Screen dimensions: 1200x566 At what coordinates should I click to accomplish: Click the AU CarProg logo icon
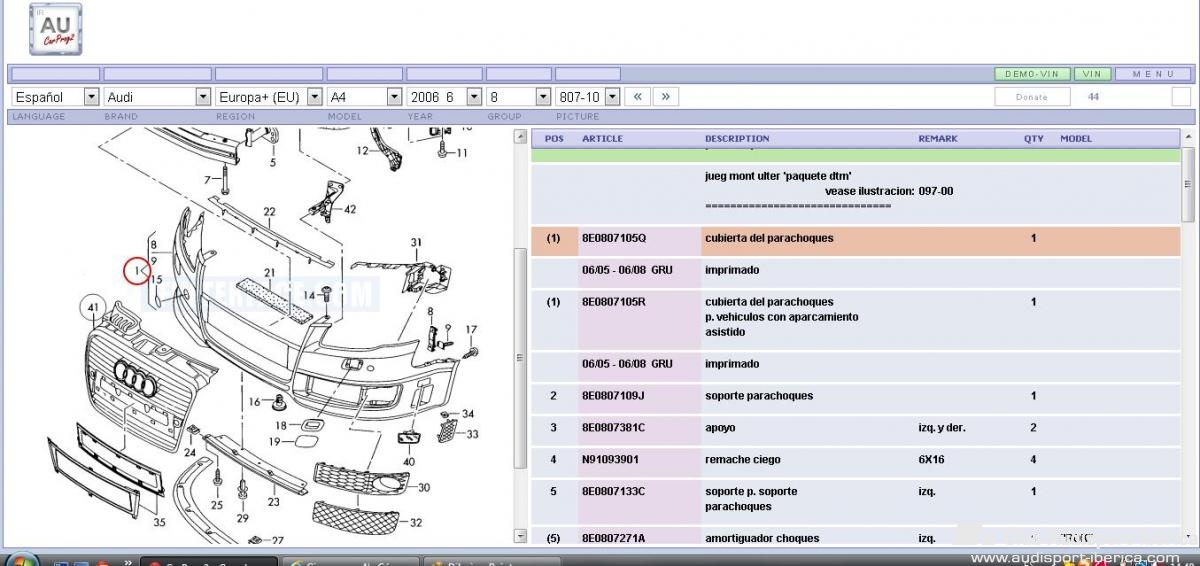56,29
